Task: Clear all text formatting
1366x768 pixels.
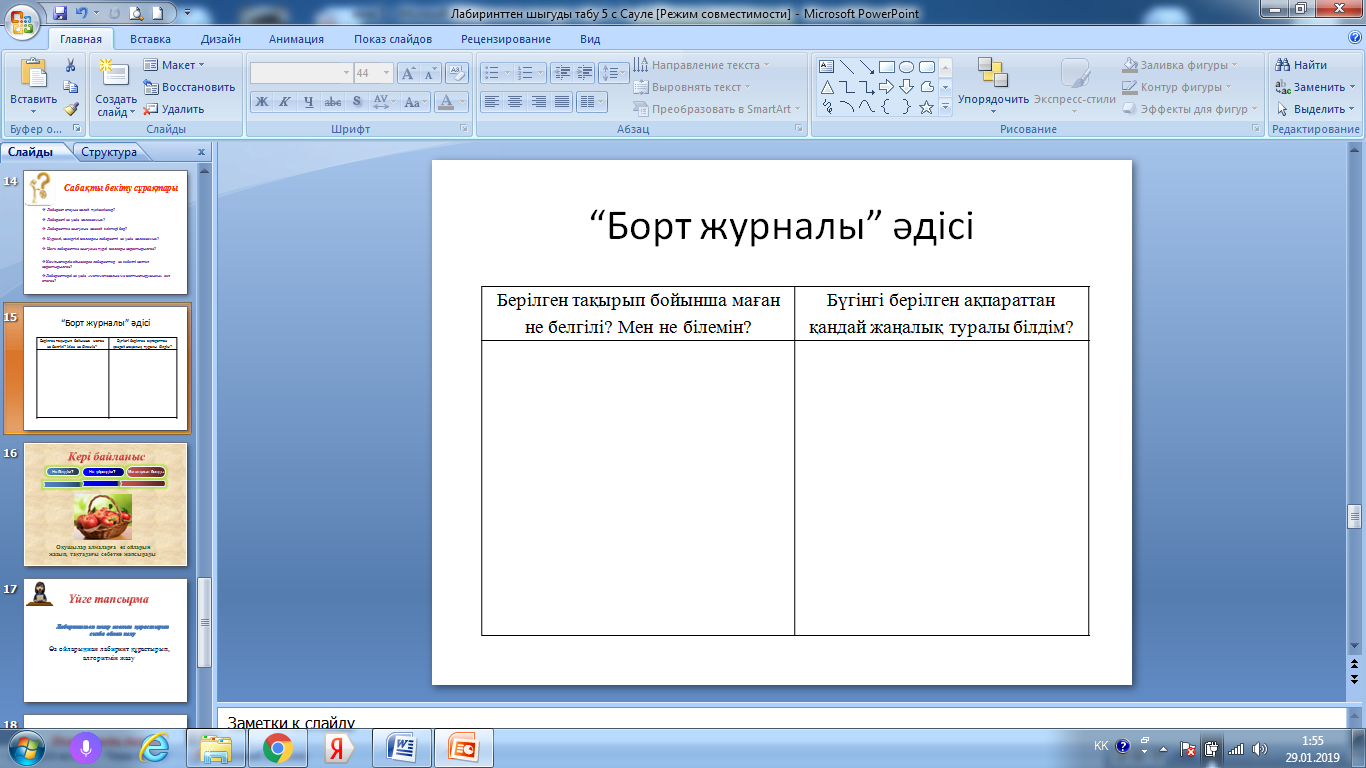Action: (458, 73)
